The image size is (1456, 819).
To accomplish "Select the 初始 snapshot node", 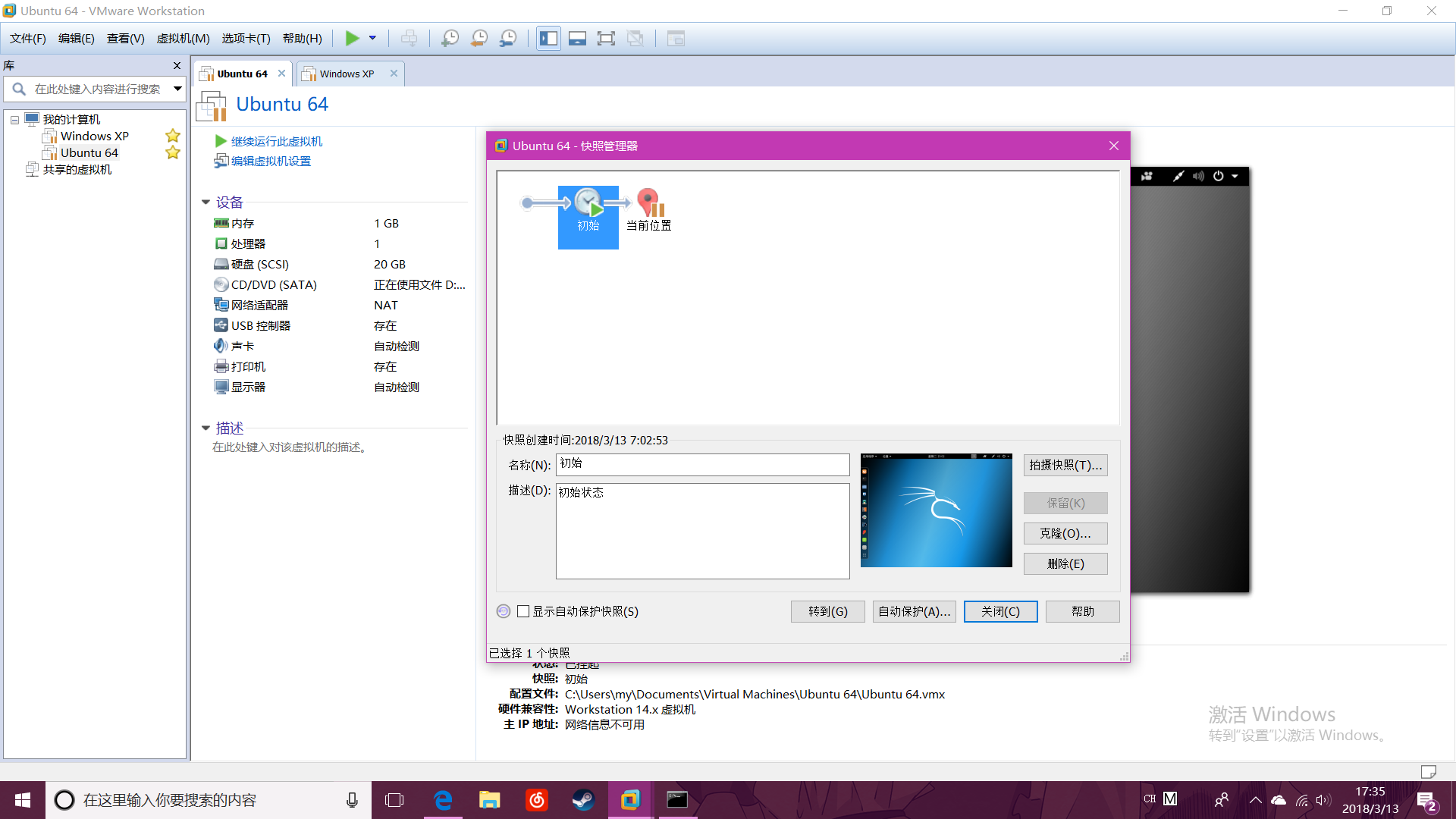I will pyautogui.click(x=588, y=217).
